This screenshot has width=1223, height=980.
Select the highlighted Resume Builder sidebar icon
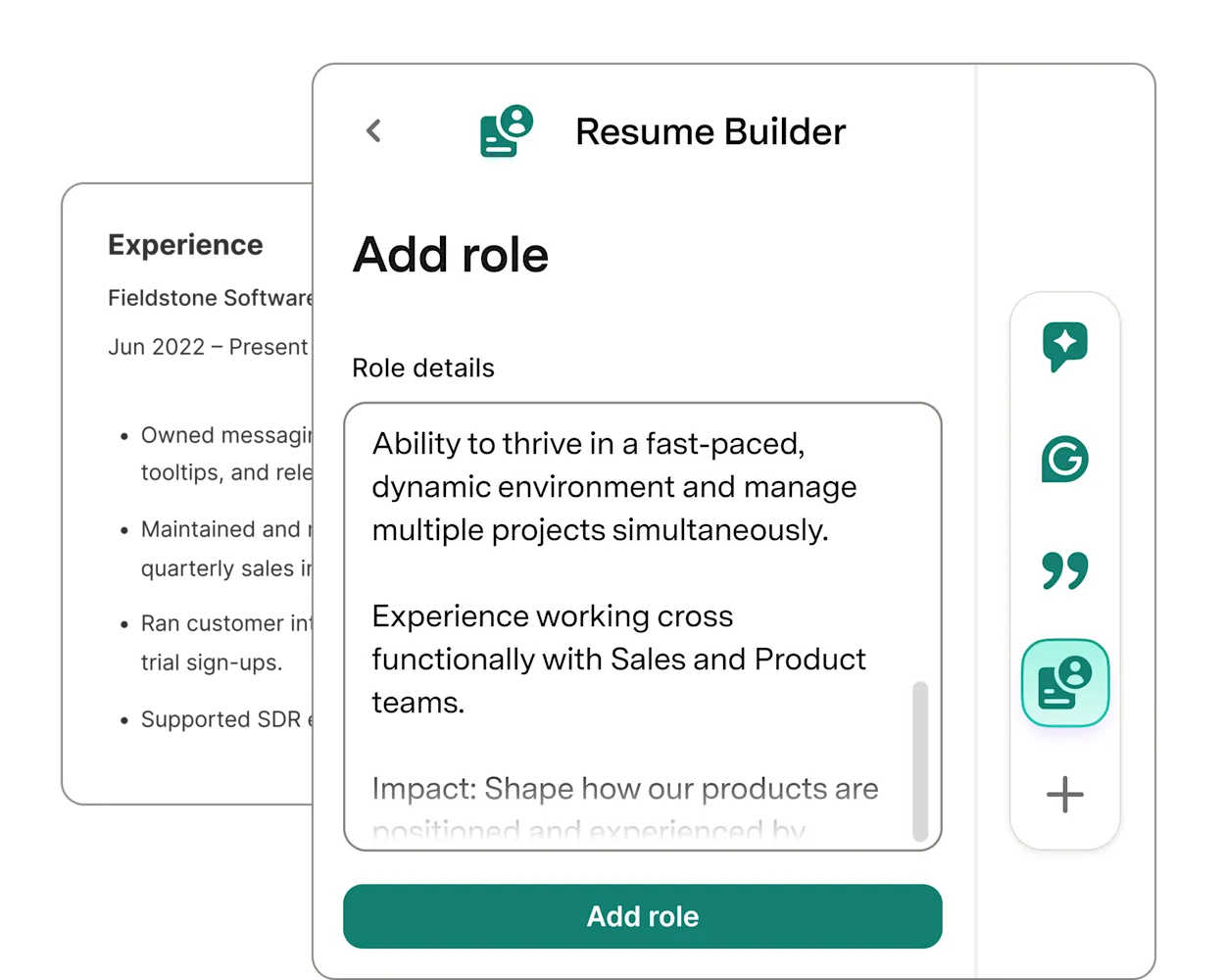(x=1065, y=683)
